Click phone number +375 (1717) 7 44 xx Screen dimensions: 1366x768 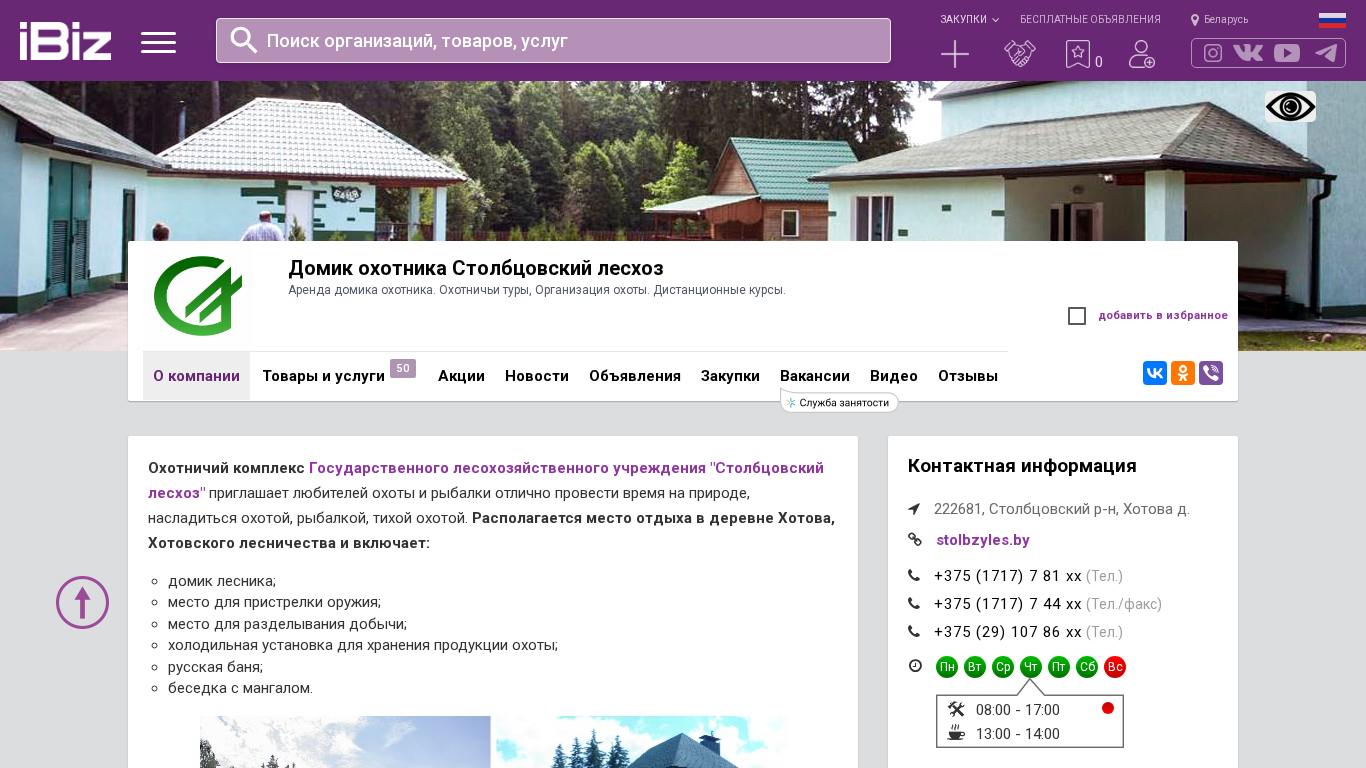1008,604
